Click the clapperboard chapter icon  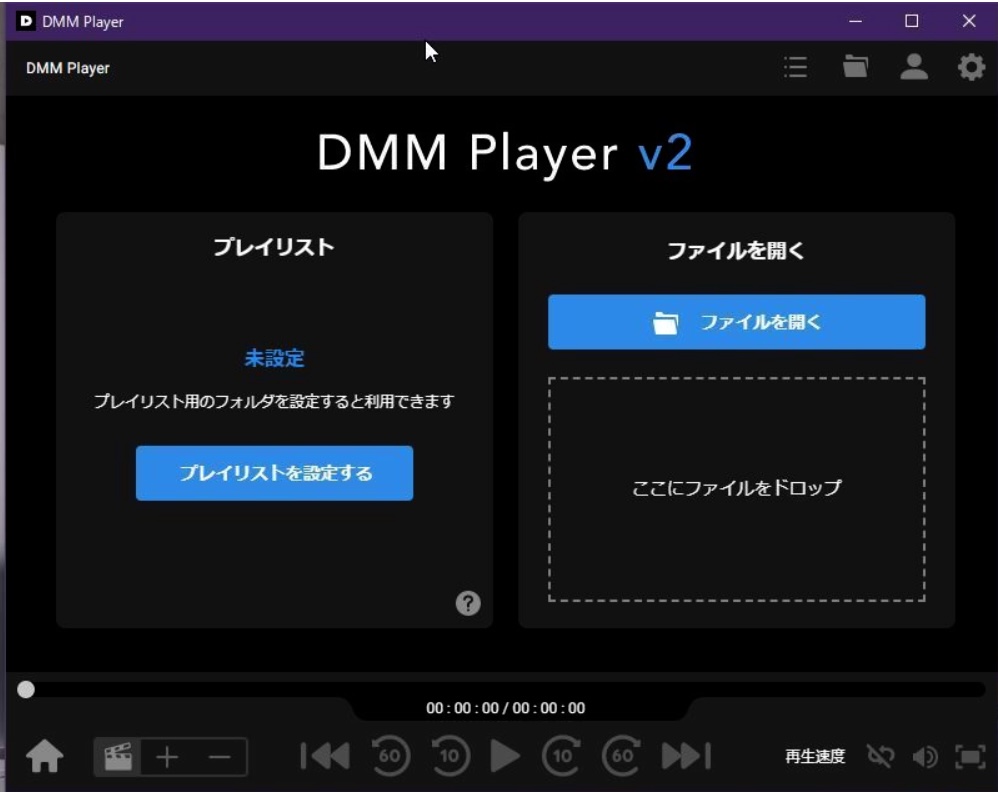click(x=118, y=756)
